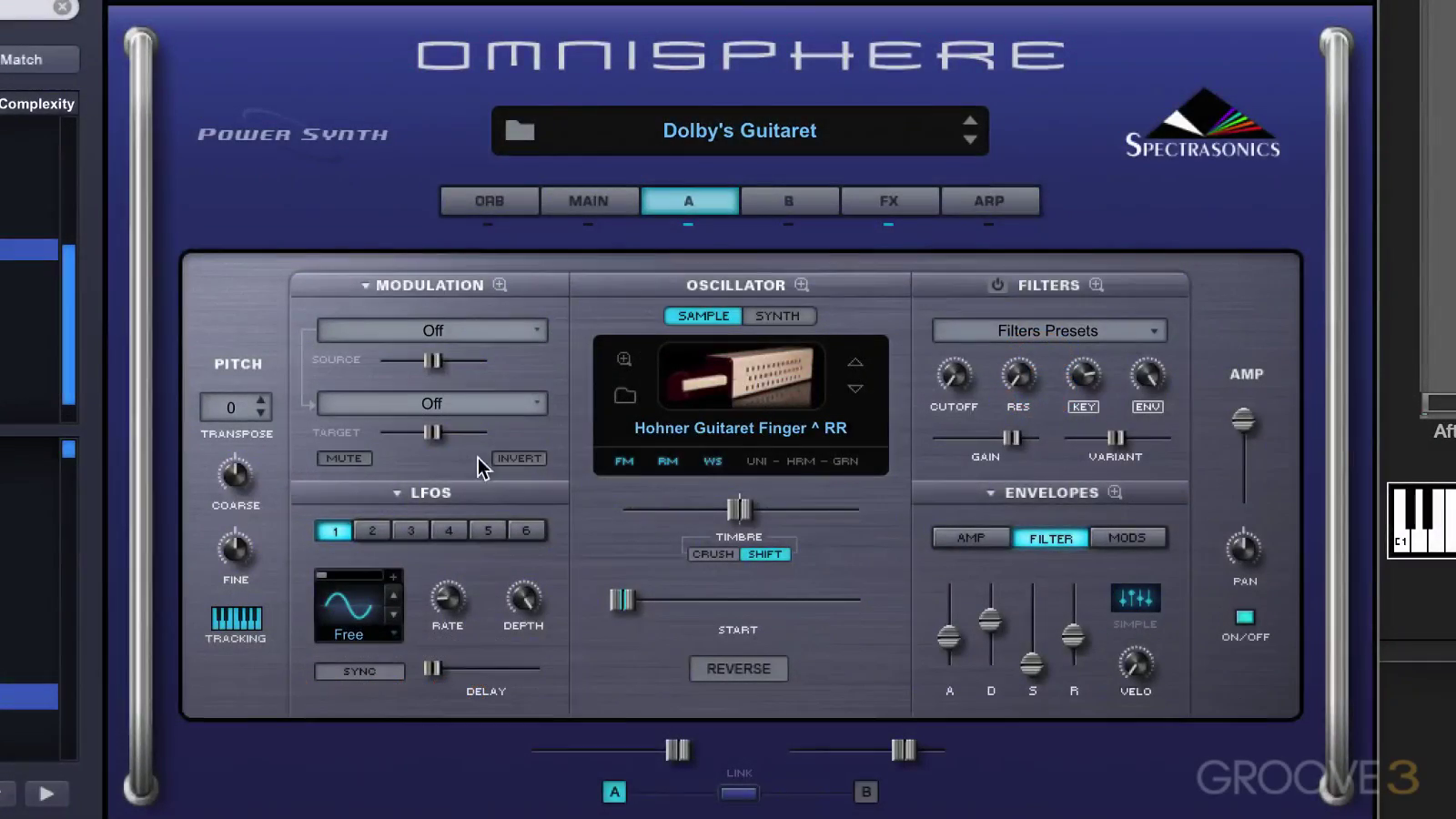
Task: Open the MAIN tab
Action: tap(589, 201)
